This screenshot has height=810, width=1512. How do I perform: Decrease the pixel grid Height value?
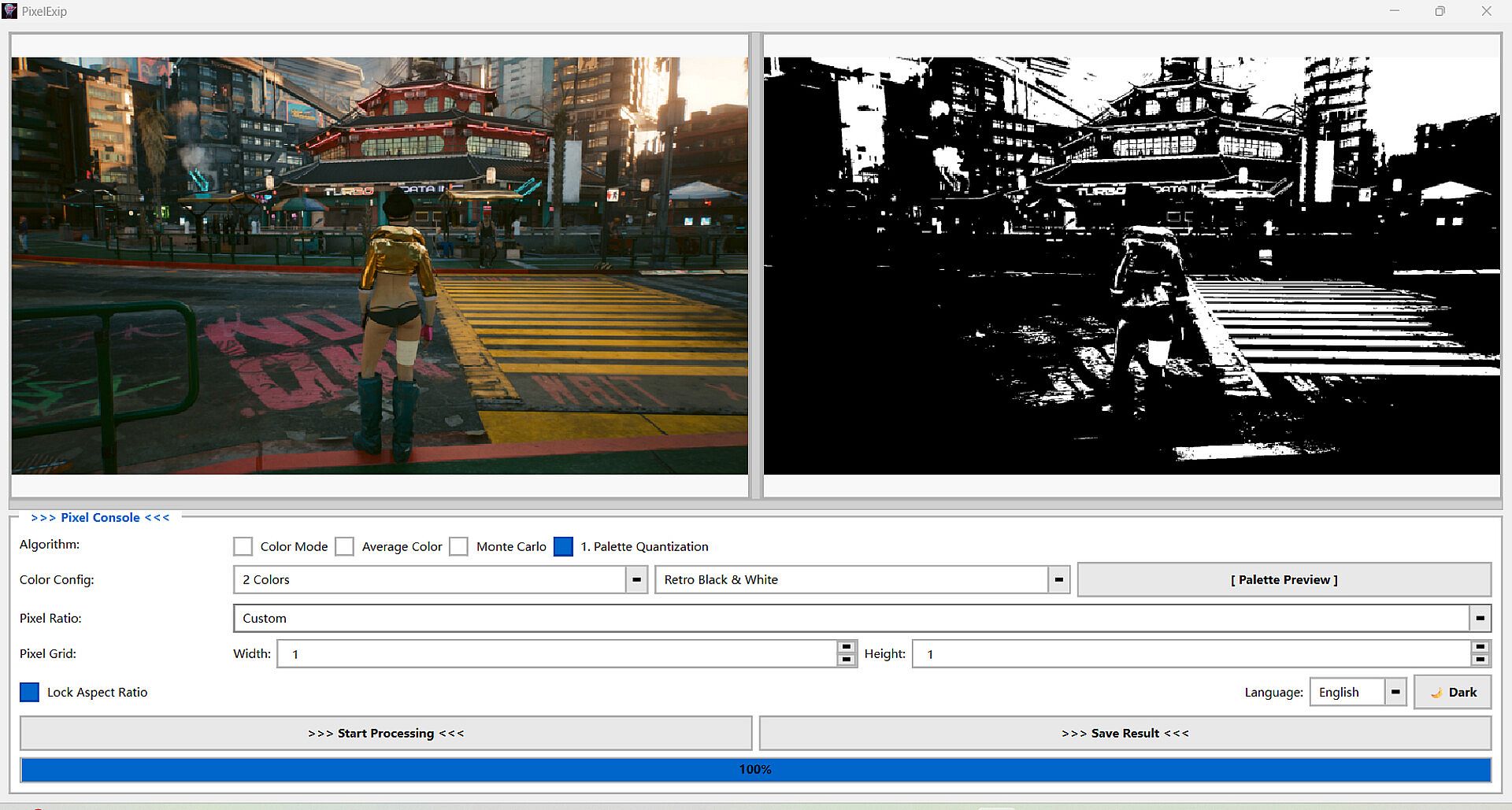tap(1480, 660)
